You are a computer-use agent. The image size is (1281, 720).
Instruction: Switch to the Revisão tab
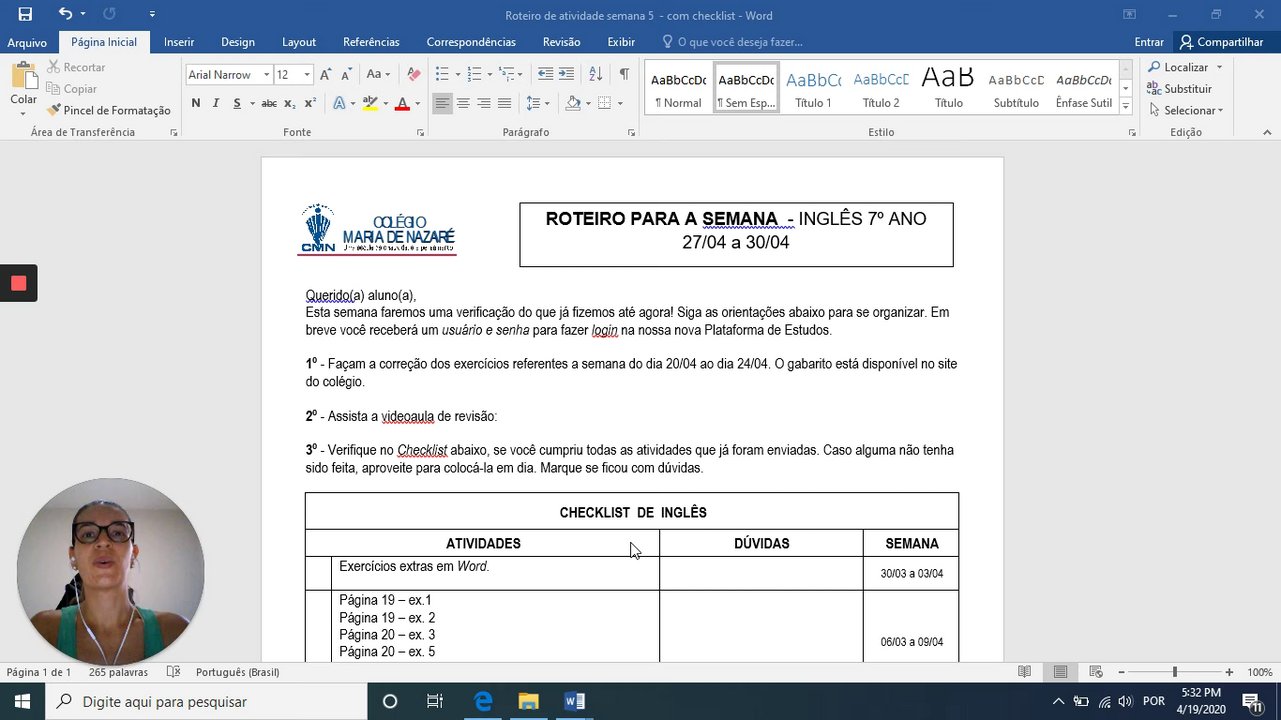click(562, 42)
